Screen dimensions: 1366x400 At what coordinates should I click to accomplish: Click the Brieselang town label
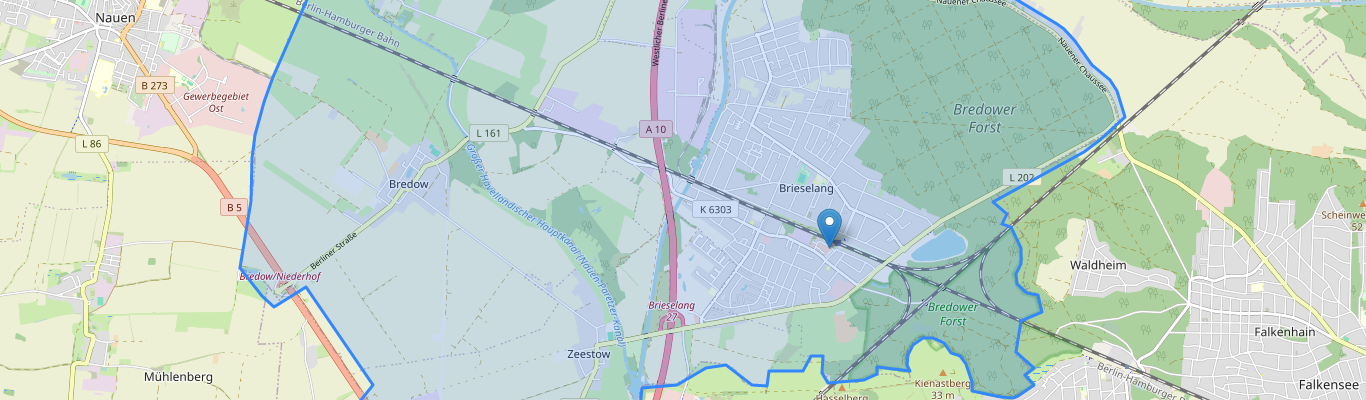tap(806, 188)
